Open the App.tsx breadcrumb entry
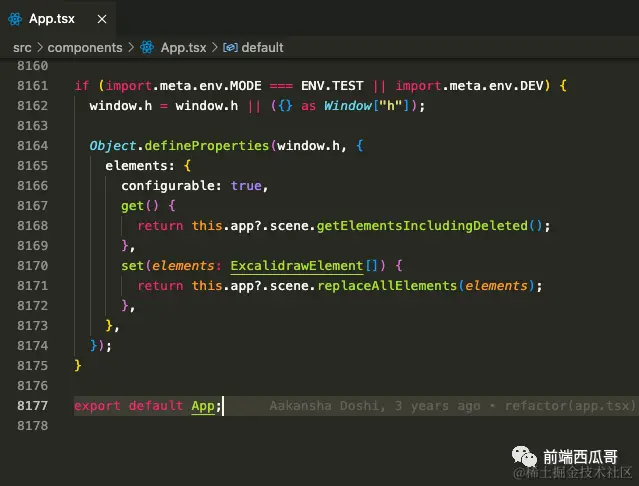The width and height of the screenshot is (639, 486). pyautogui.click(x=183, y=48)
